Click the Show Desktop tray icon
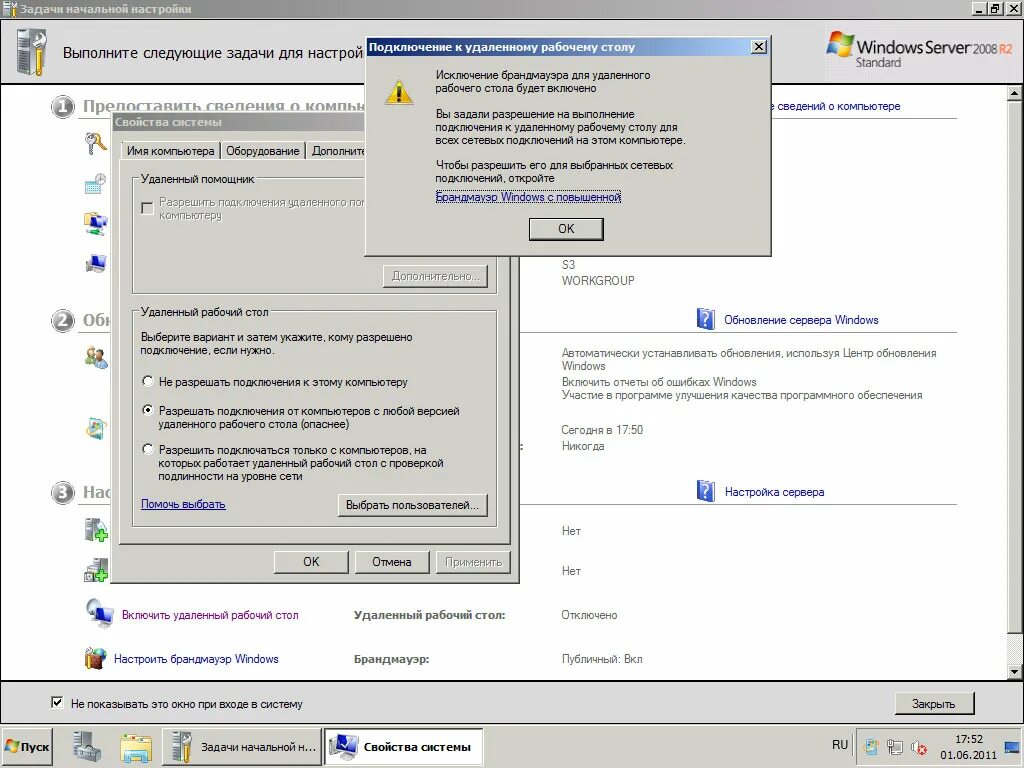This screenshot has height=768, width=1024. pyautogui.click(x=1012, y=747)
